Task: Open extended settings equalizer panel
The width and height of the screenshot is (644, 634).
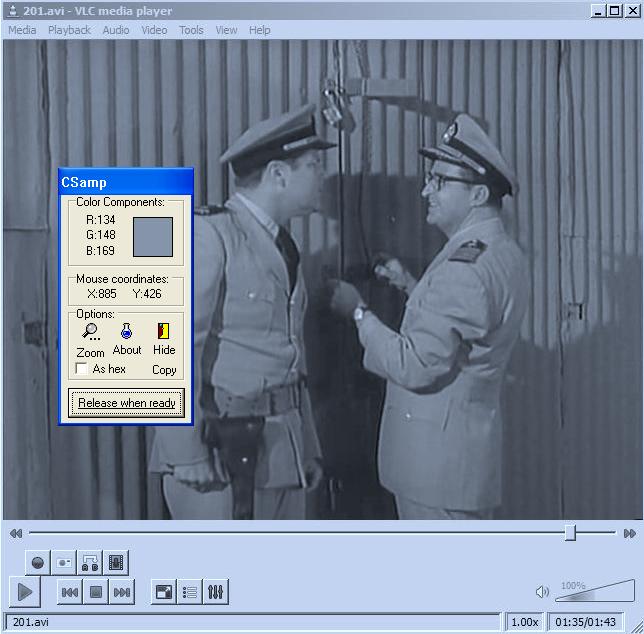Action: point(216,592)
